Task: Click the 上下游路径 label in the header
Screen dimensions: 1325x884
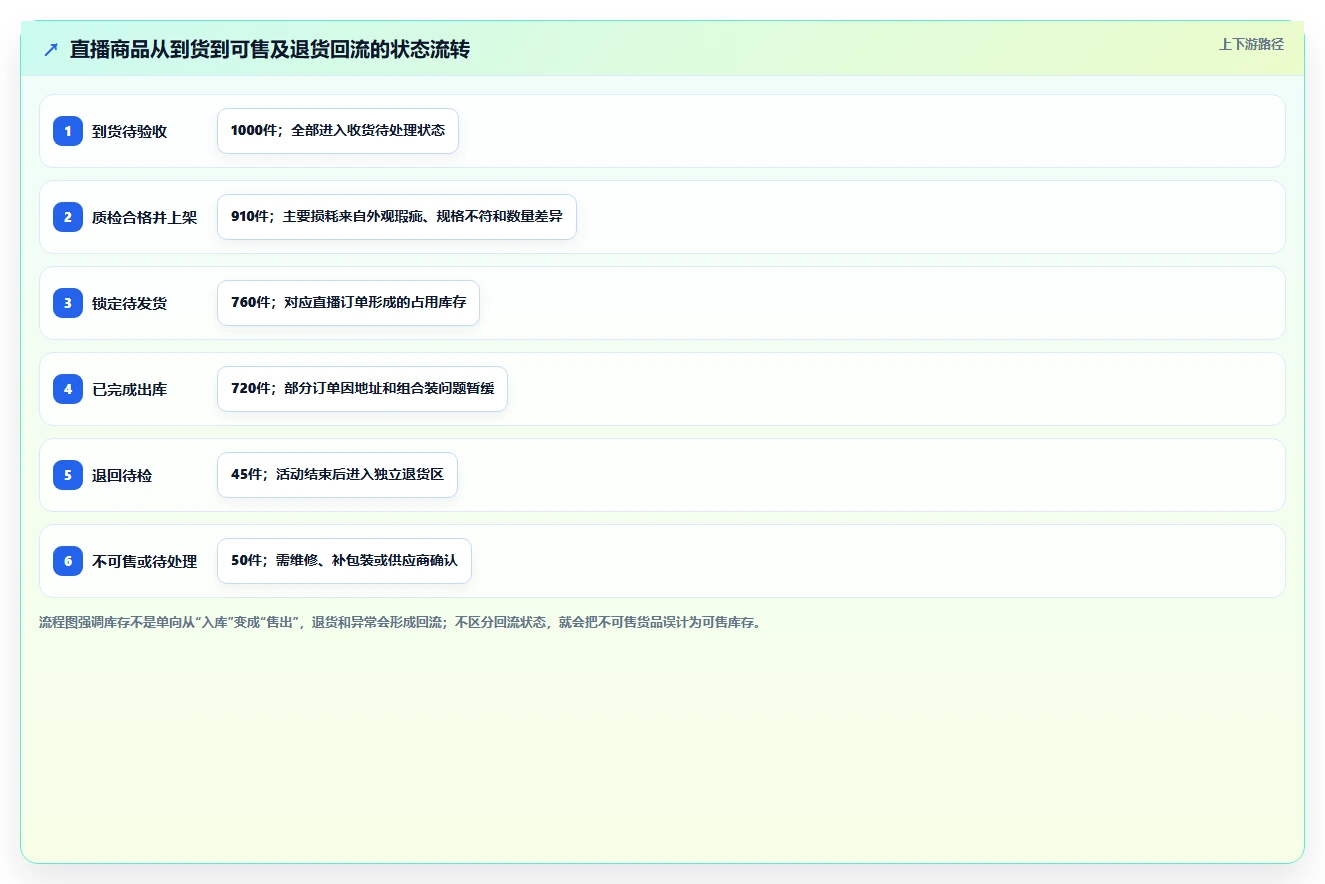Action: (x=1251, y=44)
